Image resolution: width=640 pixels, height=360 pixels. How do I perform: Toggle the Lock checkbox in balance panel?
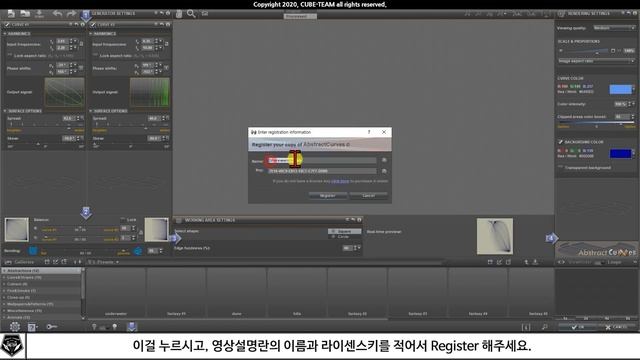click(x=123, y=220)
